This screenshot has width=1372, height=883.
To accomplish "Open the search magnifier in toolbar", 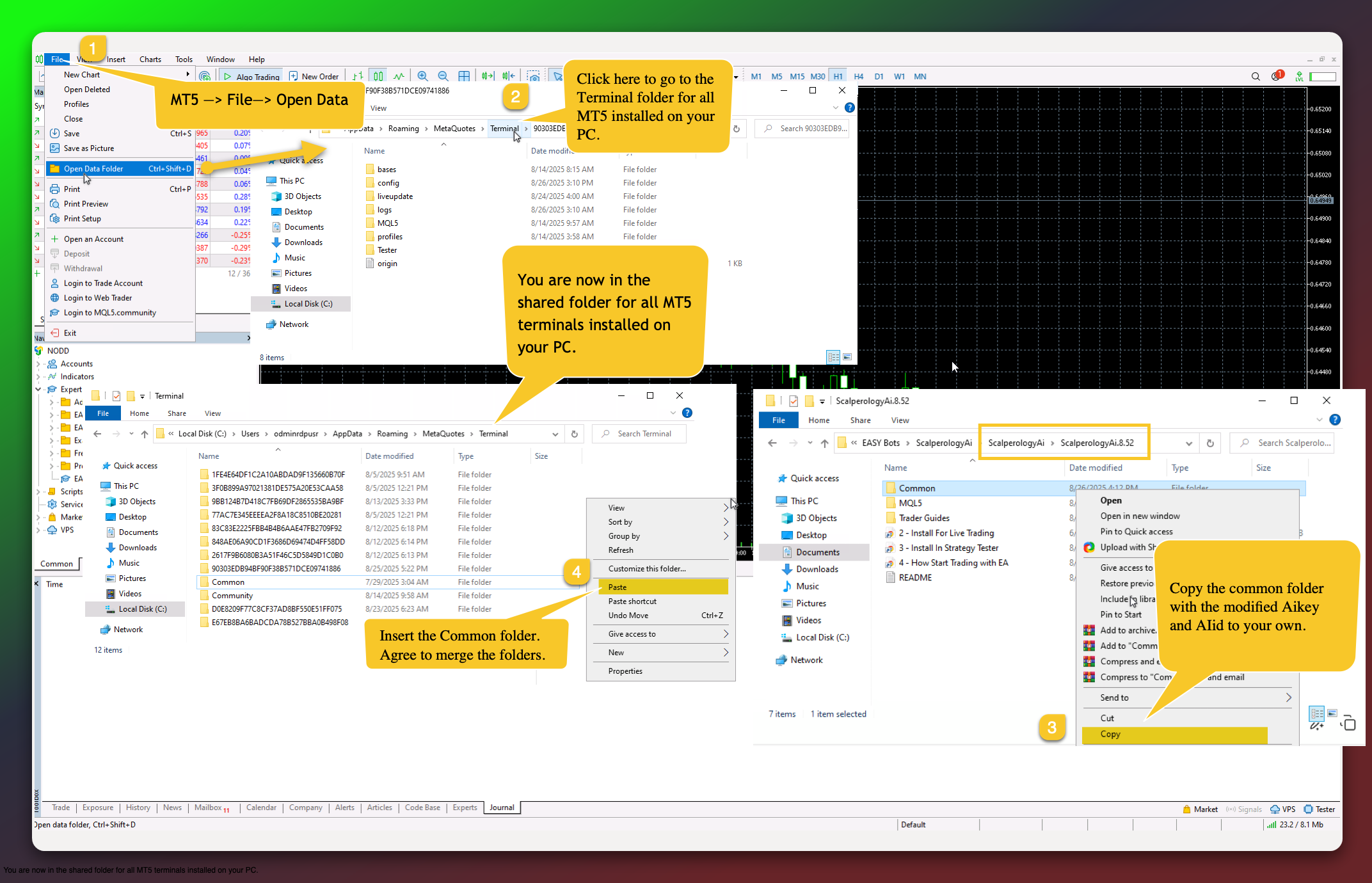I will coord(1256,76).
